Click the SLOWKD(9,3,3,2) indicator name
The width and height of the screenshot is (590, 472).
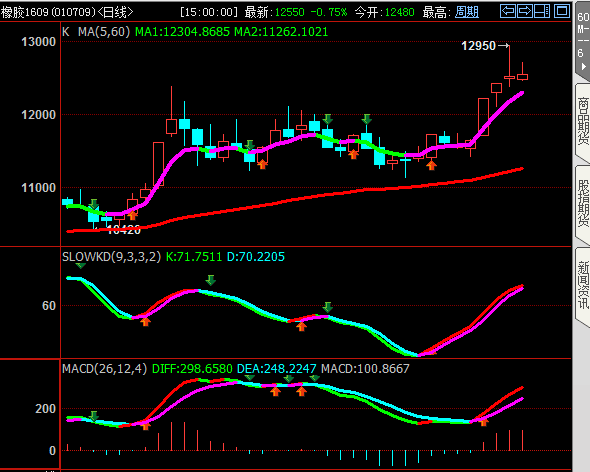click(111, 257)
